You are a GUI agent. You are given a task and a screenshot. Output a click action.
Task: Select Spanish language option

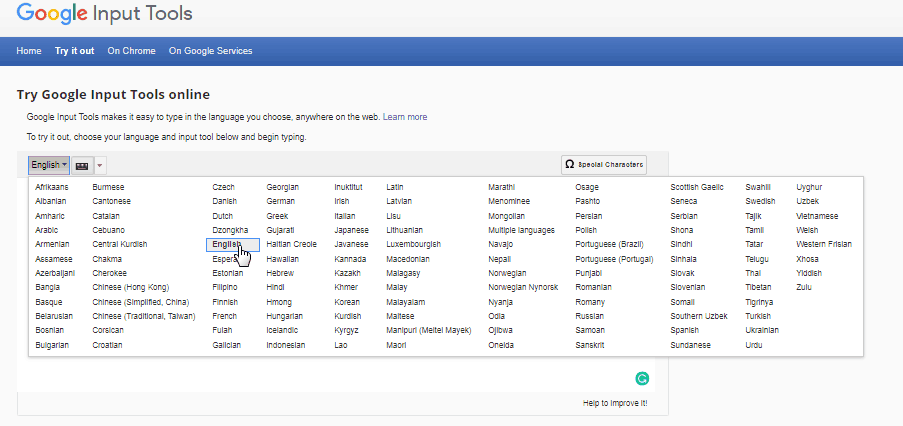[684, 330]
